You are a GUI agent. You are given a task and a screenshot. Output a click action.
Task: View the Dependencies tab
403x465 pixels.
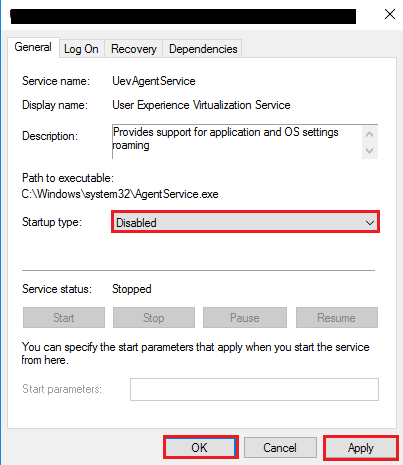pos(203,49)
